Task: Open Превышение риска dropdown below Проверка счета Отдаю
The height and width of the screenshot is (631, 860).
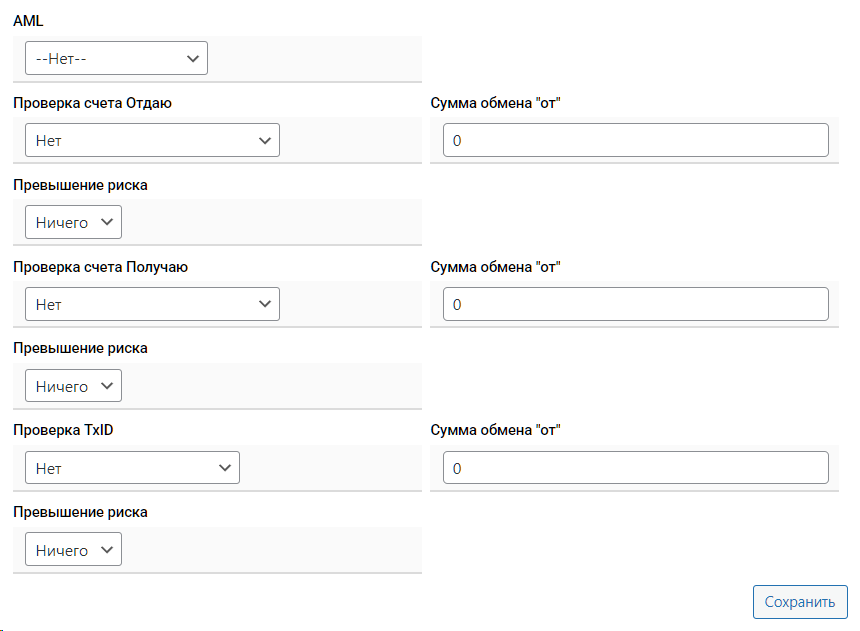Action: pyautogui.click(x=73, y=223)
